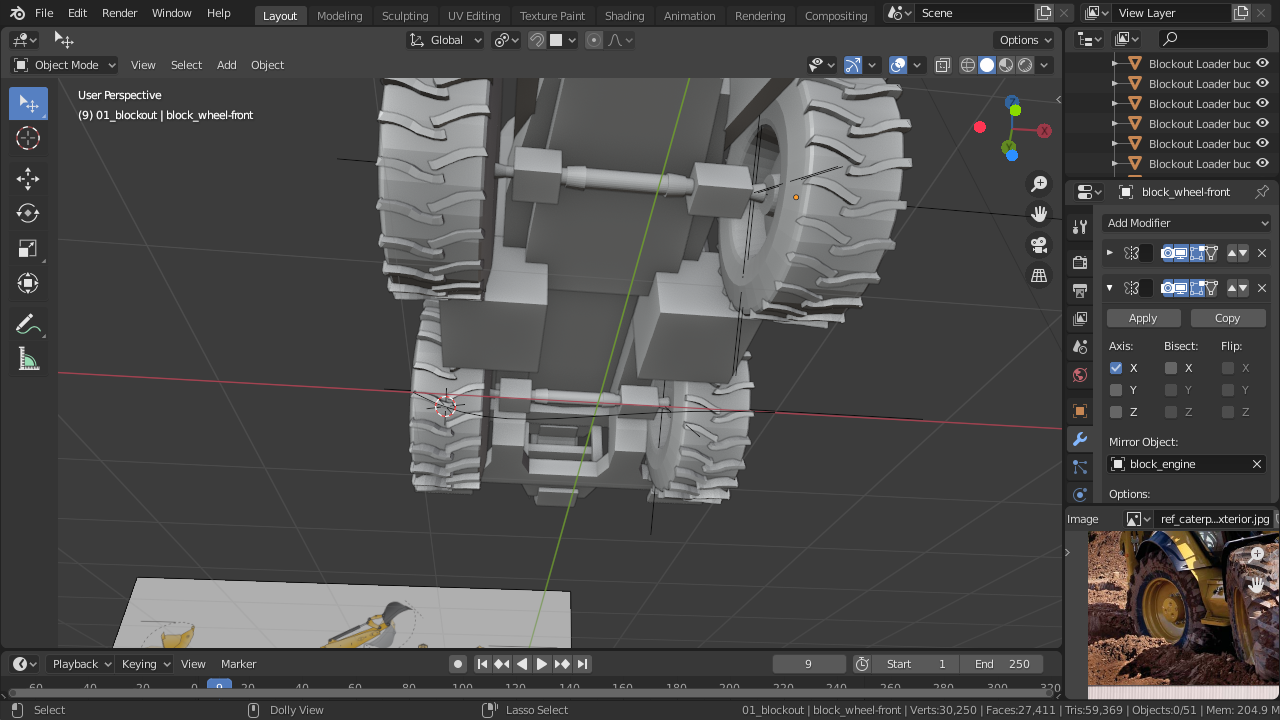Click the Scene name field
The width and height of the screenshot is (1280, 720).
(x=974, y=13)
